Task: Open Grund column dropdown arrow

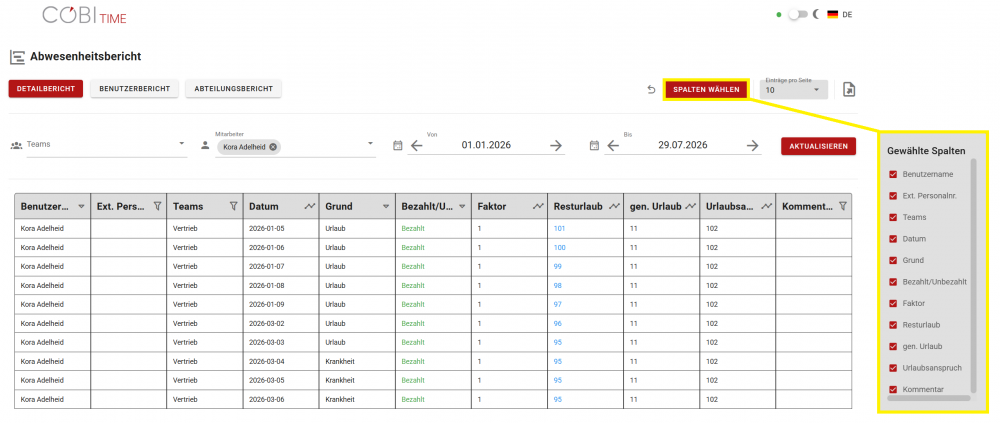Action: (386, 207)
